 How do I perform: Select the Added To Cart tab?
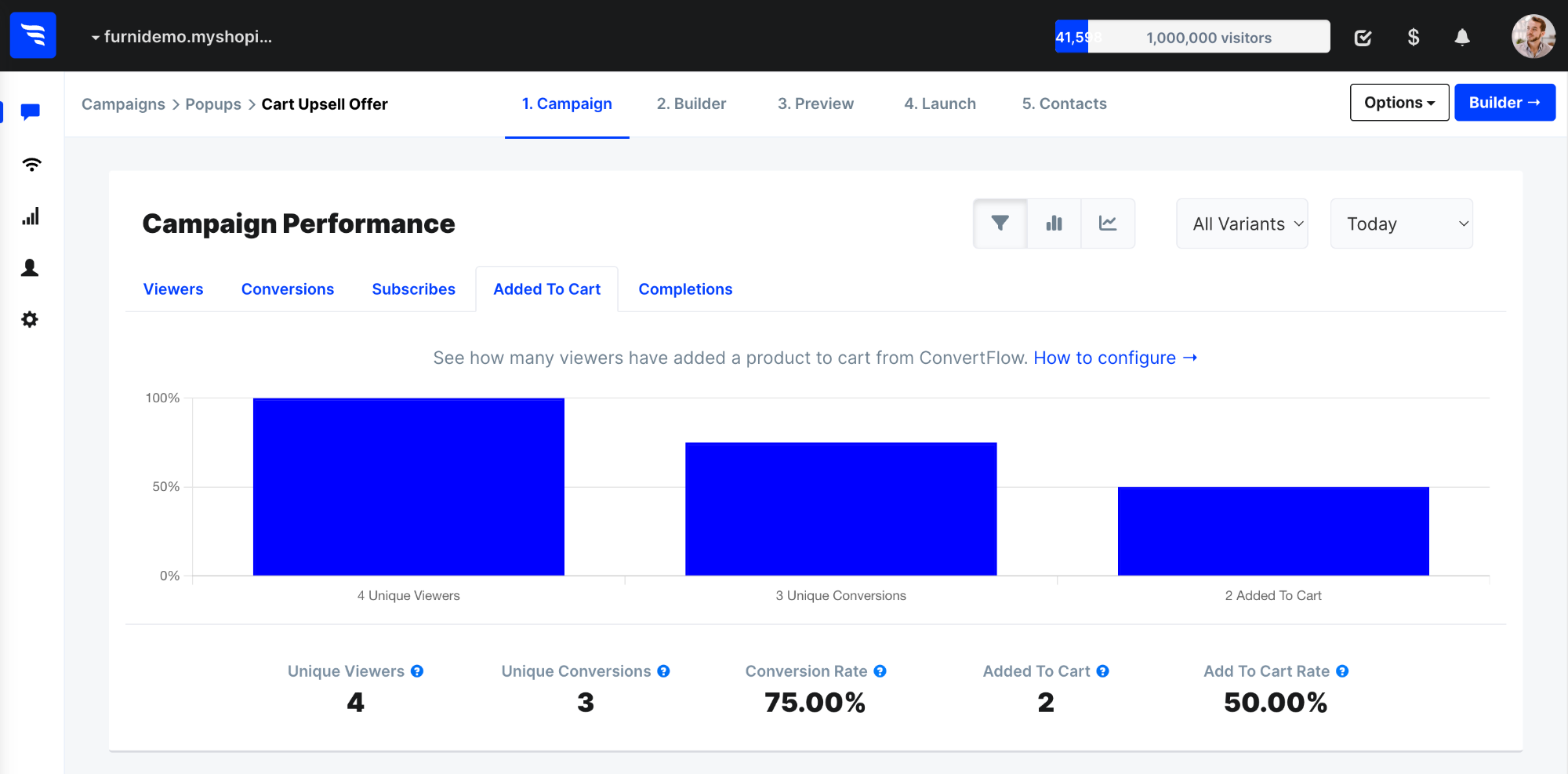pyautogui.click(x=546, y=289)
